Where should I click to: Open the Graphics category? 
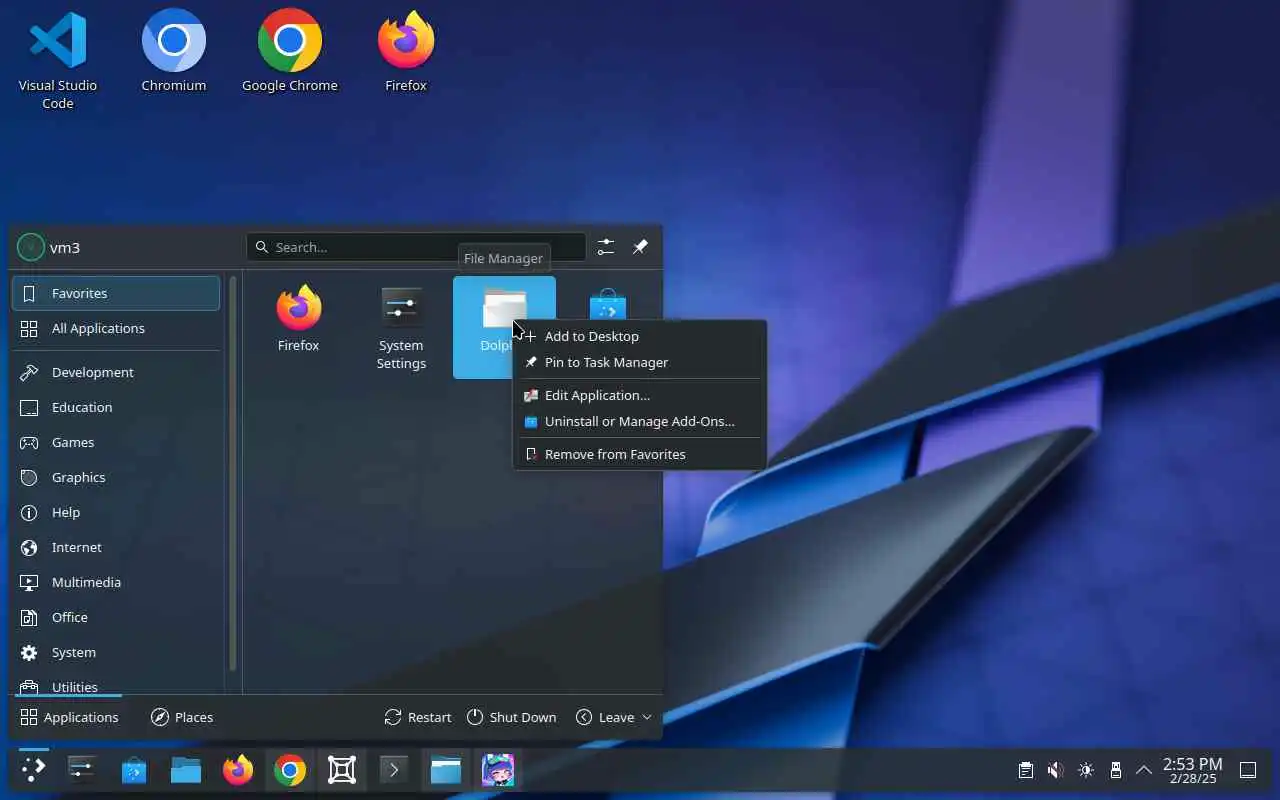(116, 477)
